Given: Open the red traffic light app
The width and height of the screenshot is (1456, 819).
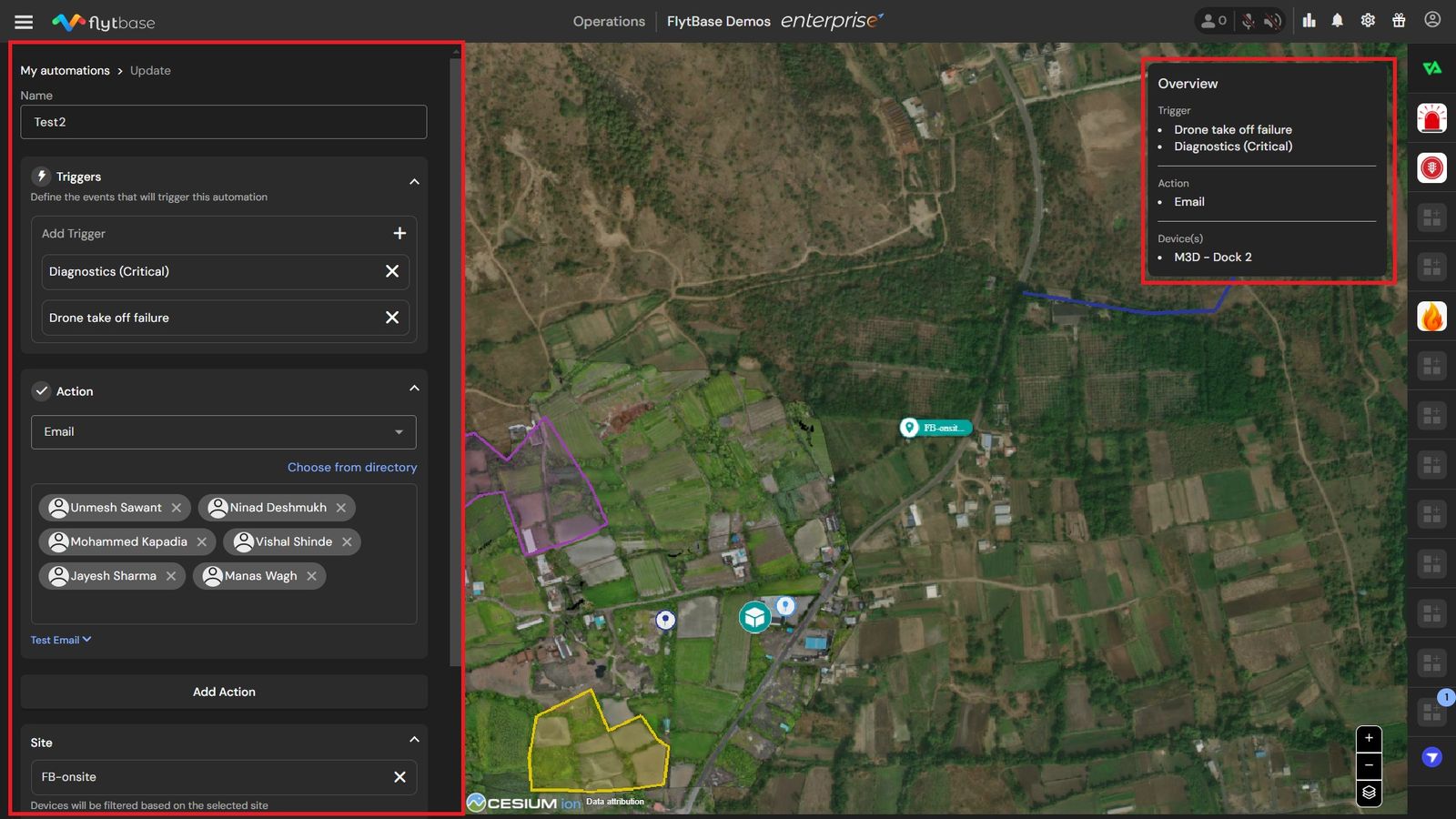Looking at the screenshot, I should (1431, 167).
